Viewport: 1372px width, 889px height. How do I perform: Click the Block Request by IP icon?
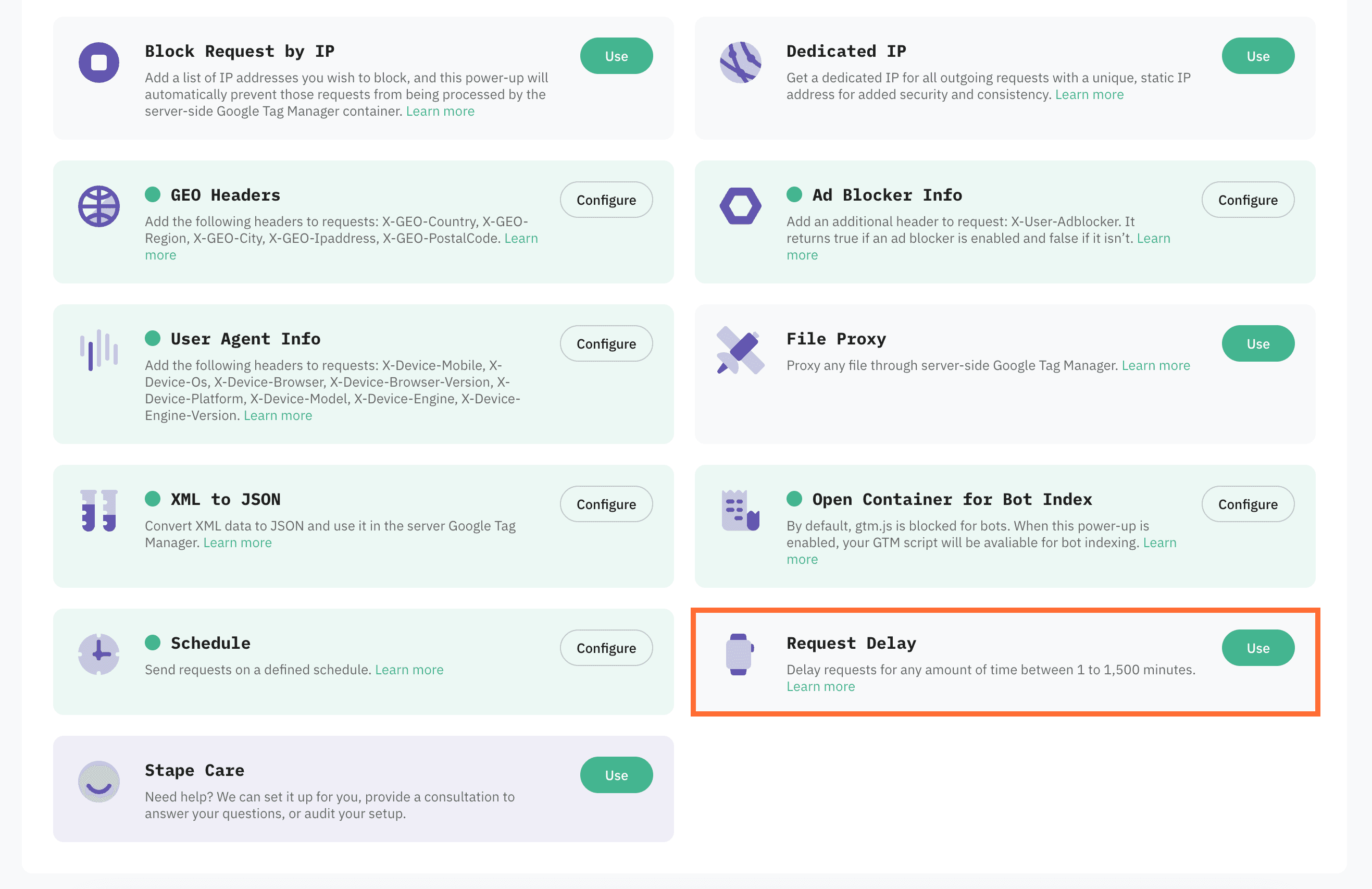98,63
